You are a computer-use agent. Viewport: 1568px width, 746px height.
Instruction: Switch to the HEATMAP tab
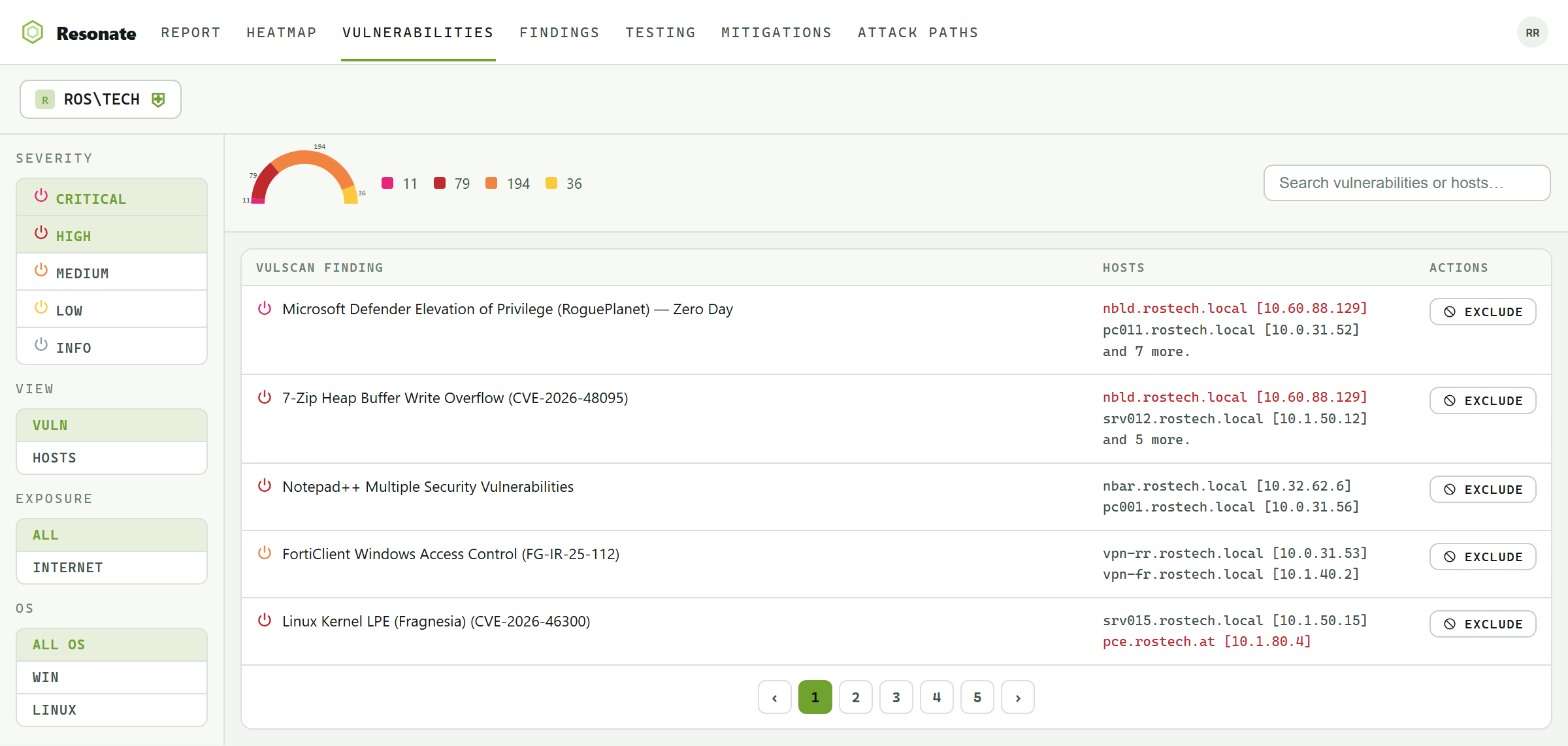(x=282, y=33)
